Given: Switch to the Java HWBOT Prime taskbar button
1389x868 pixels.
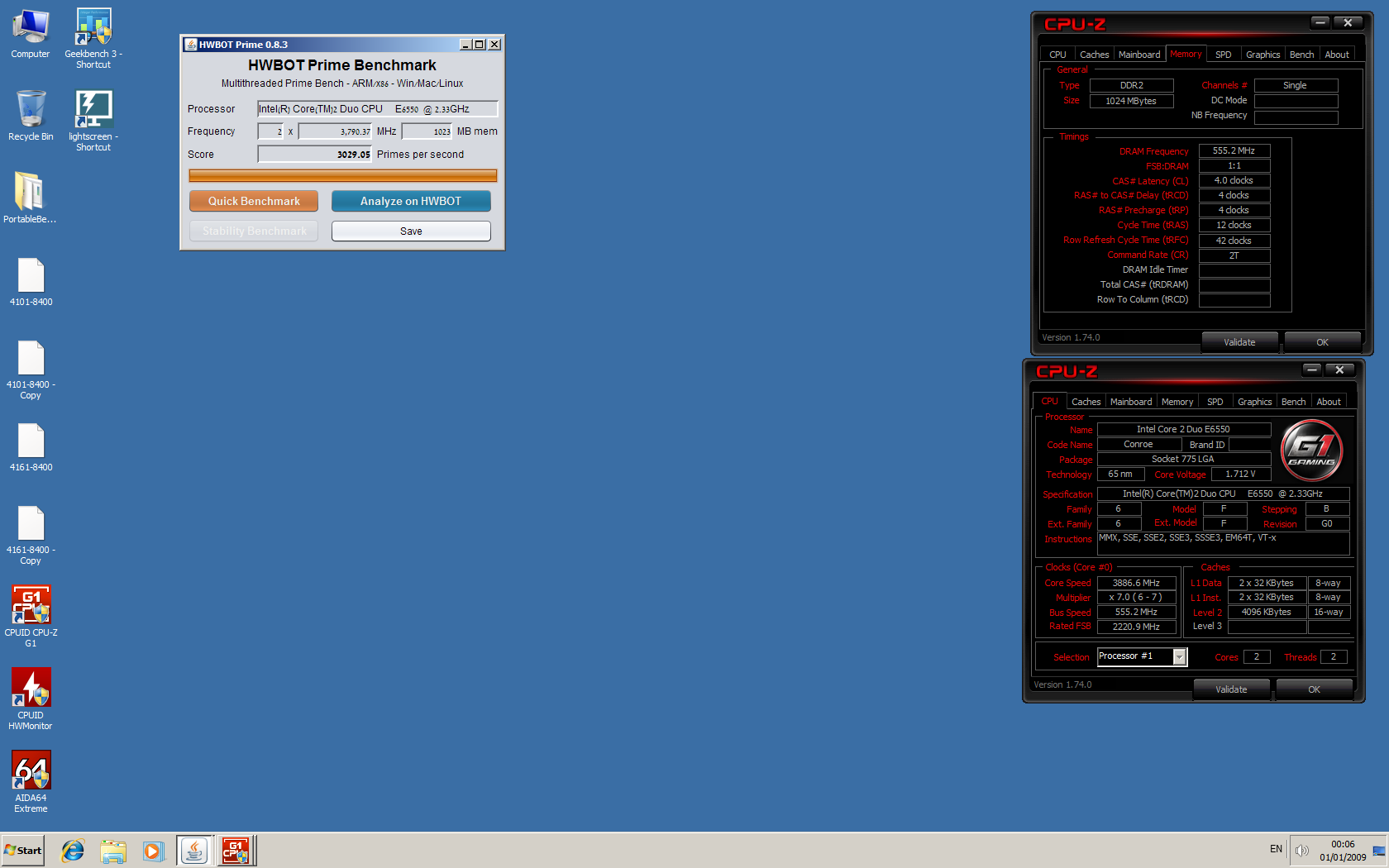Looking at the screenshot, I should [194, 851].
